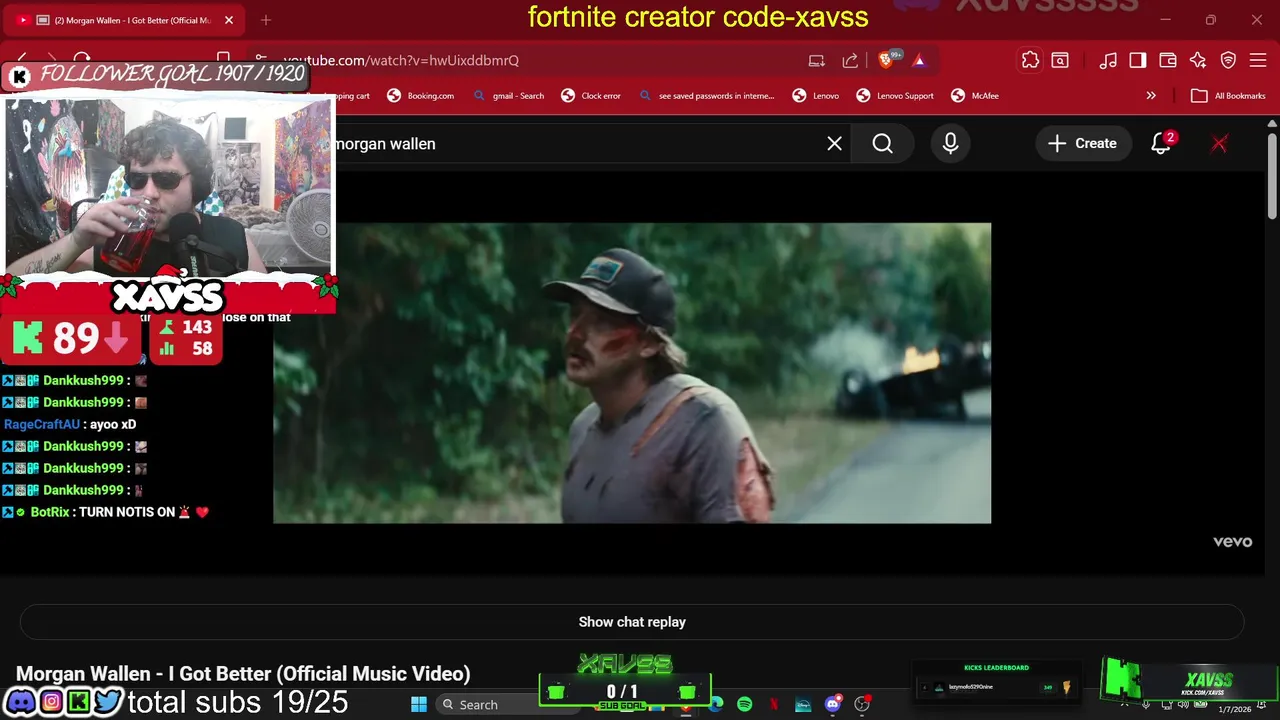Open the gmail - Search bookmark
This screenshot has height=720, width=1280.
pyautogui.click(x=509, y=96)
